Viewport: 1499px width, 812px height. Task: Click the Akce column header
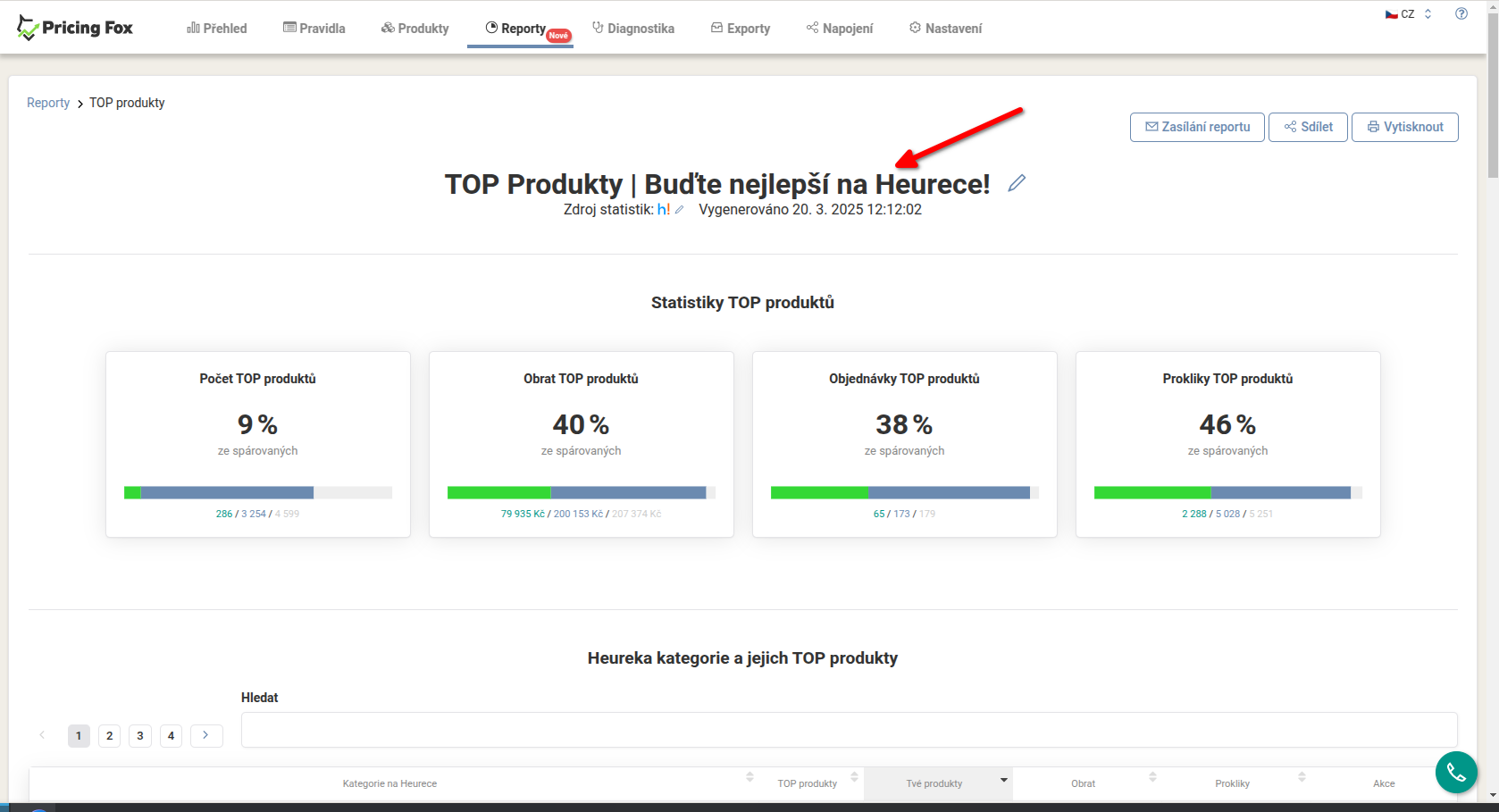pyautogui.click(x=1384, y=783)
